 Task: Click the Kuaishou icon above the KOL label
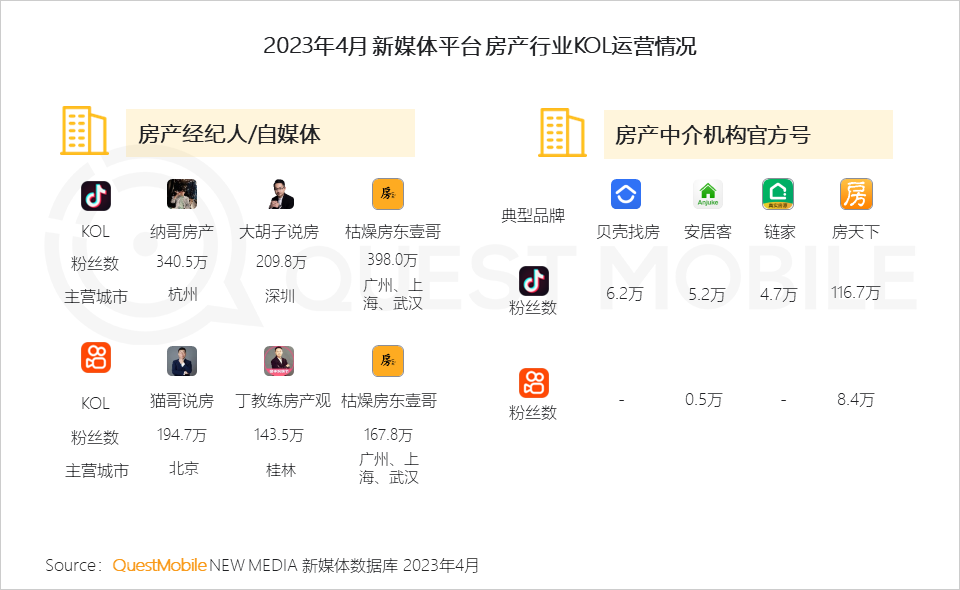[x=96, y=358]
